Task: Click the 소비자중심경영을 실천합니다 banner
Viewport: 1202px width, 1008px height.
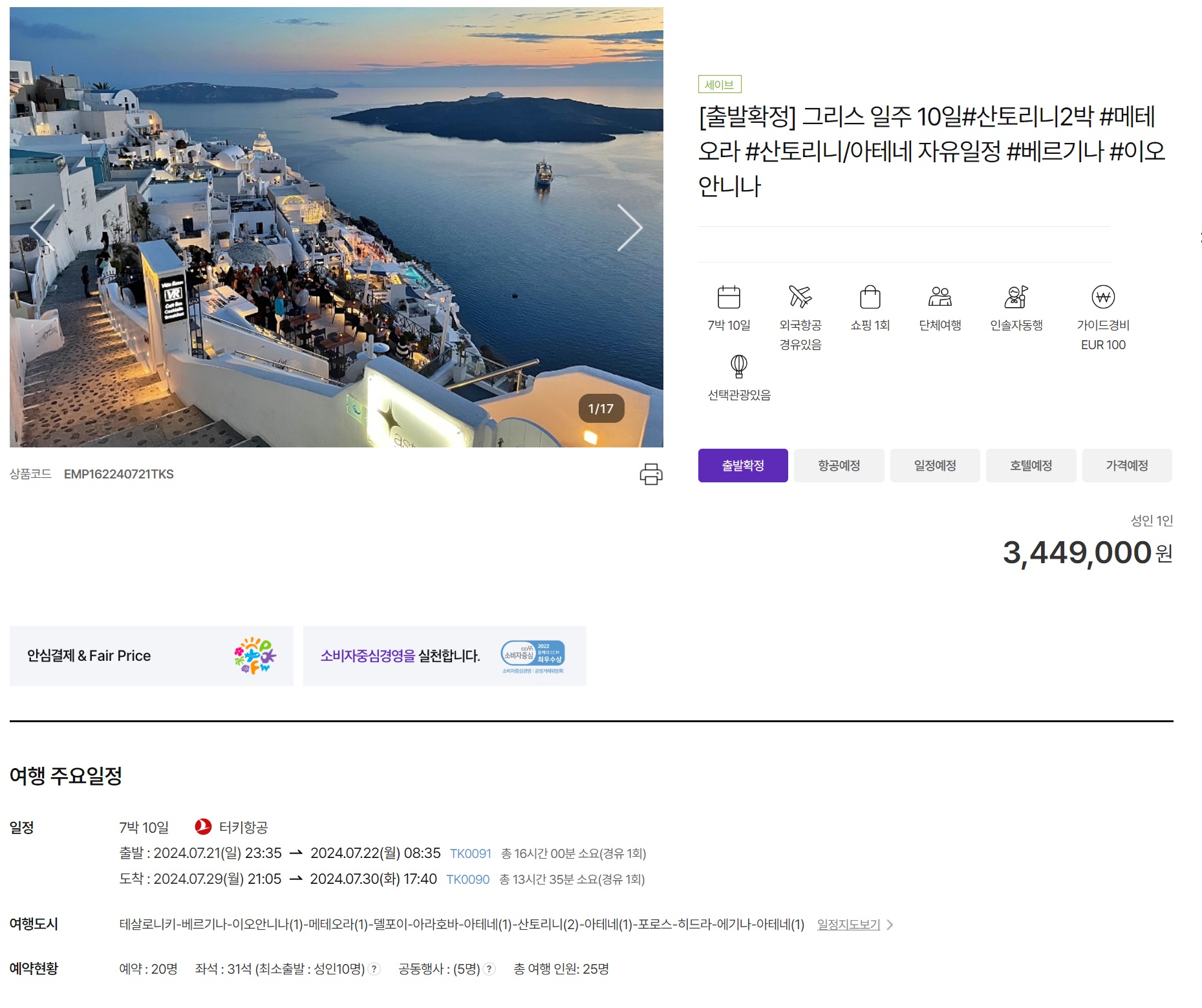Action: point(445,656)
